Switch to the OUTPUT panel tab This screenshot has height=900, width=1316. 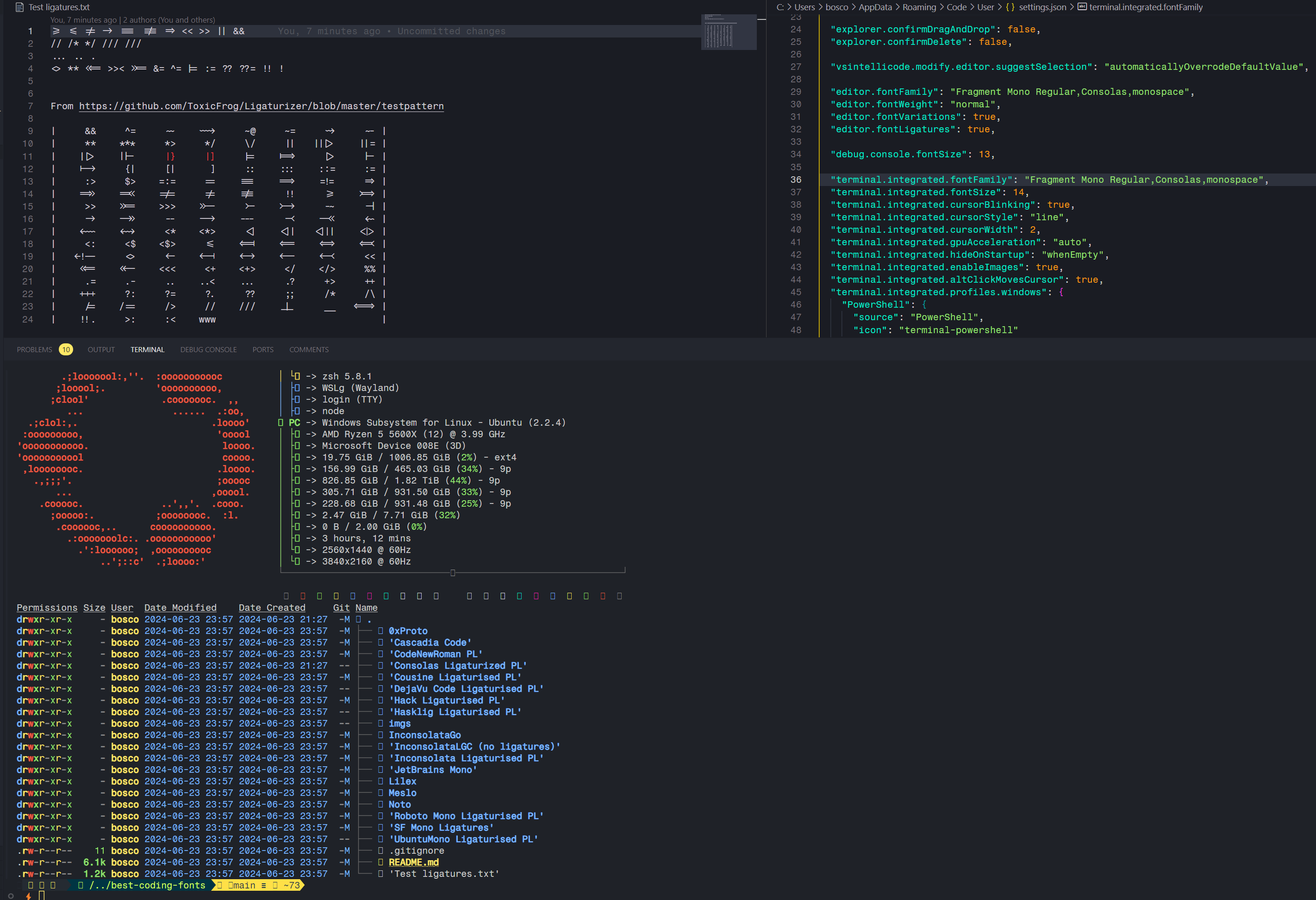101,350
